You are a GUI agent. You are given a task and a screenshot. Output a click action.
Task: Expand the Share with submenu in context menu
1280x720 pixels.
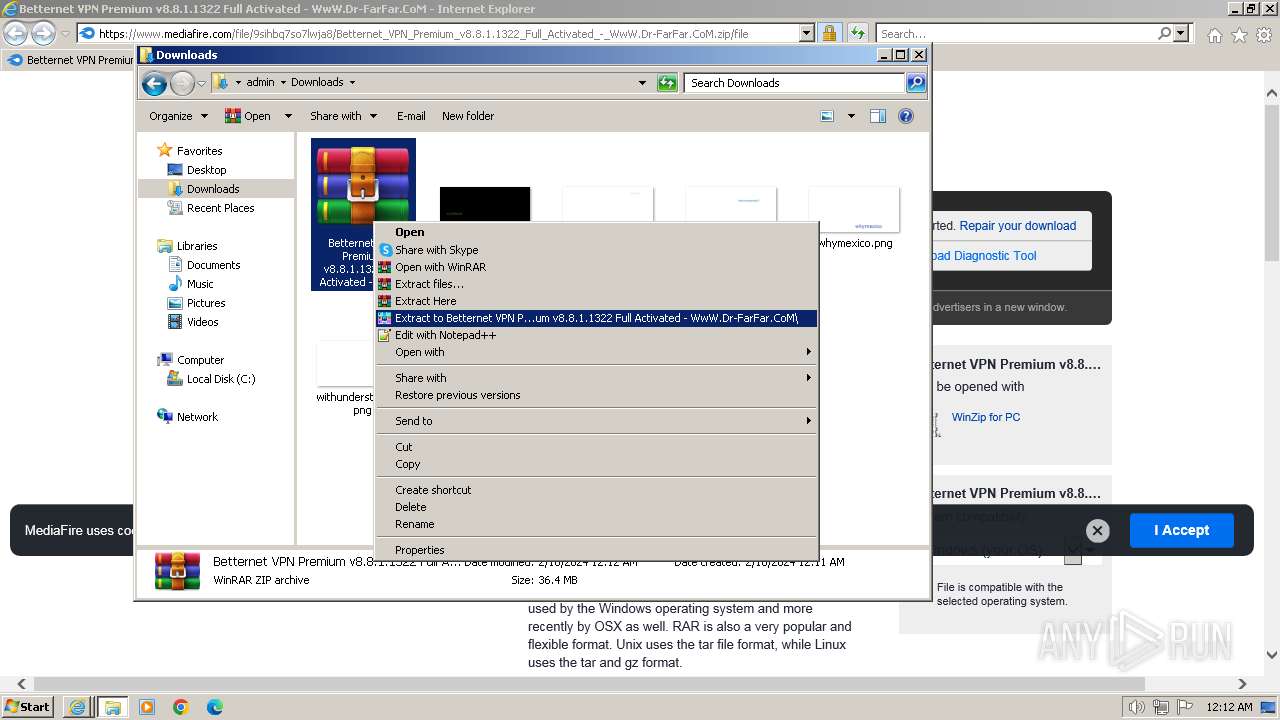596,378
